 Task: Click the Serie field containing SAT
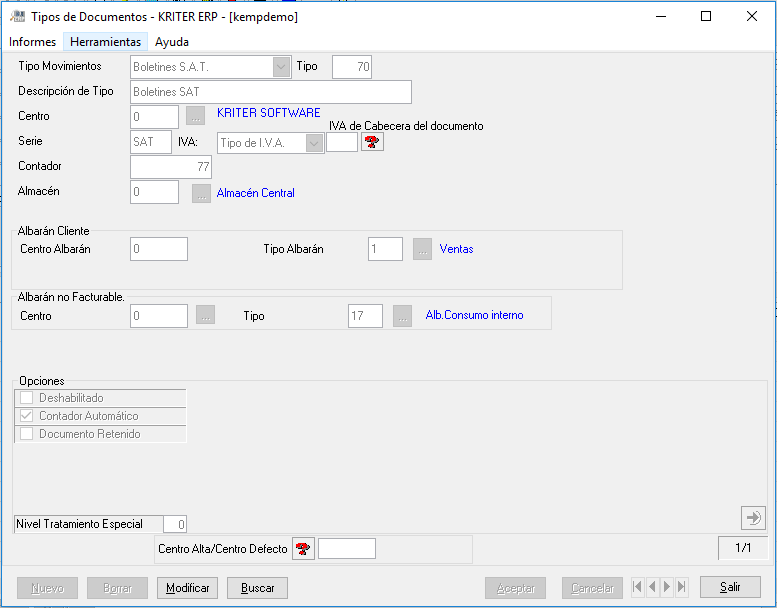point(151,142)
